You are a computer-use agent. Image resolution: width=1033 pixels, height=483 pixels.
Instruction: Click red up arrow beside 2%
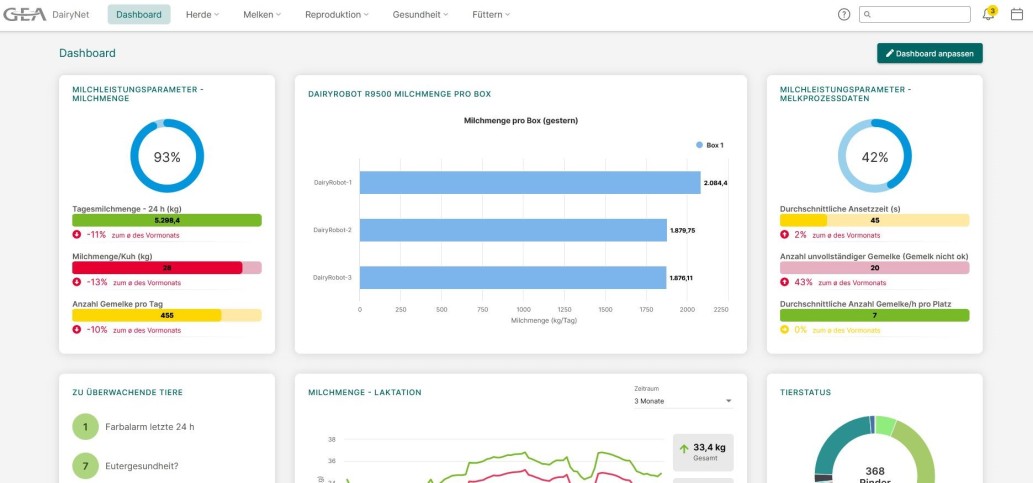(x=784, y=235)
